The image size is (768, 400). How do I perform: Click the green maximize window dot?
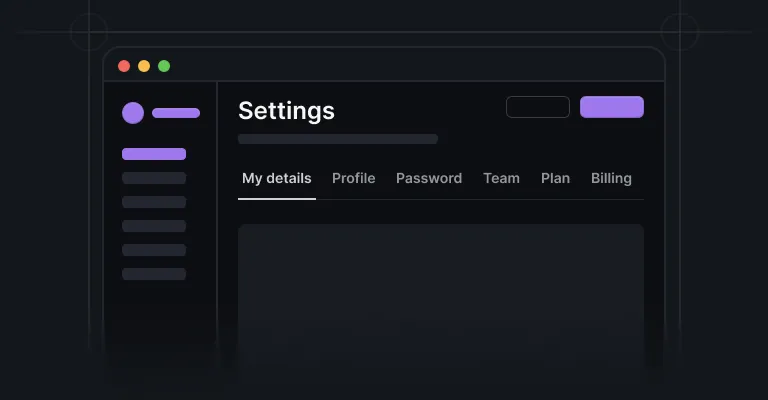pyautogui.click(x=164, y=66)
